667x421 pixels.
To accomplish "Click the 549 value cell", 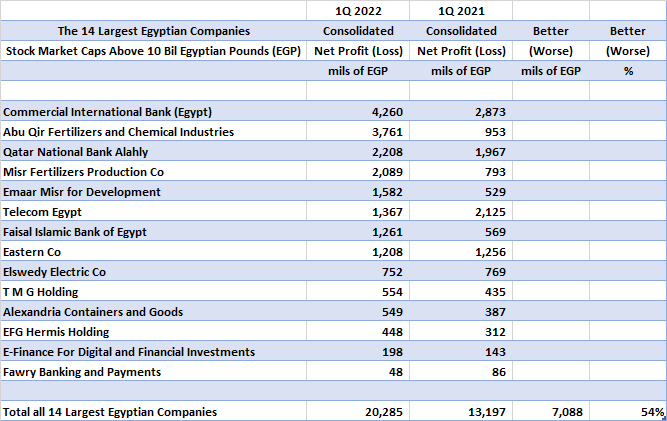I will [x=358, y=311].
